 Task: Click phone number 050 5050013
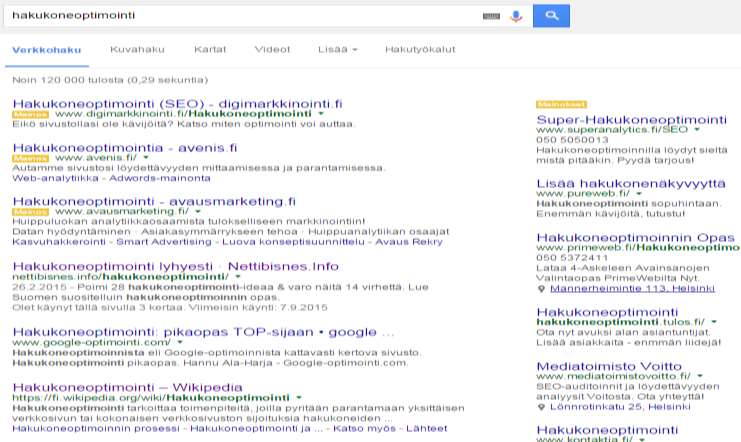click(x=572, y=139)
